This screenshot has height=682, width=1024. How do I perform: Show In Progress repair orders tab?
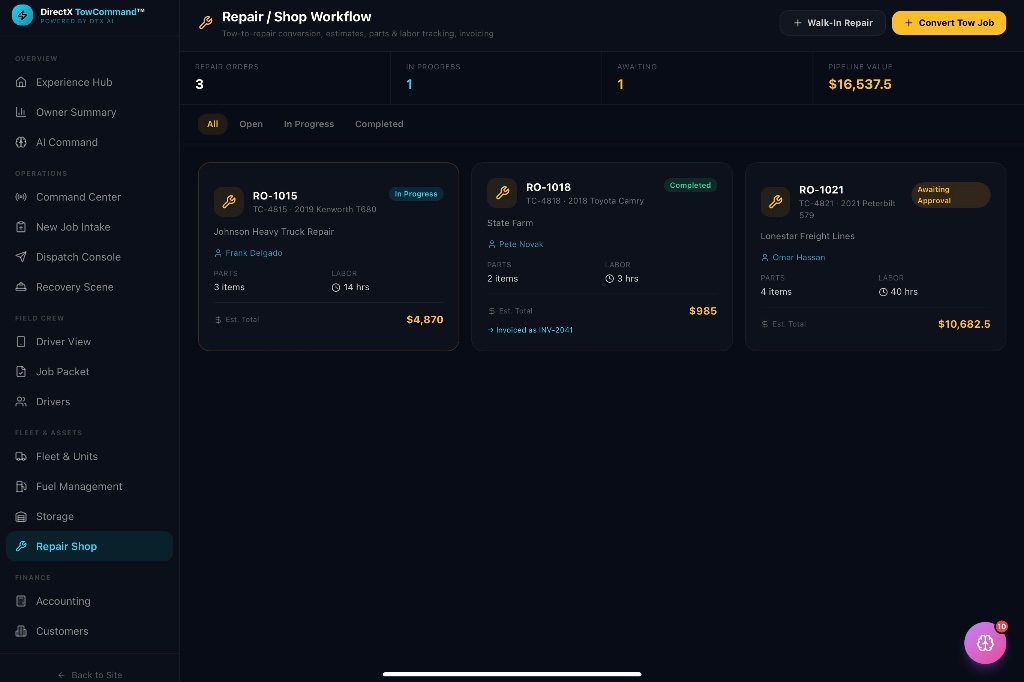coord(309,124)
